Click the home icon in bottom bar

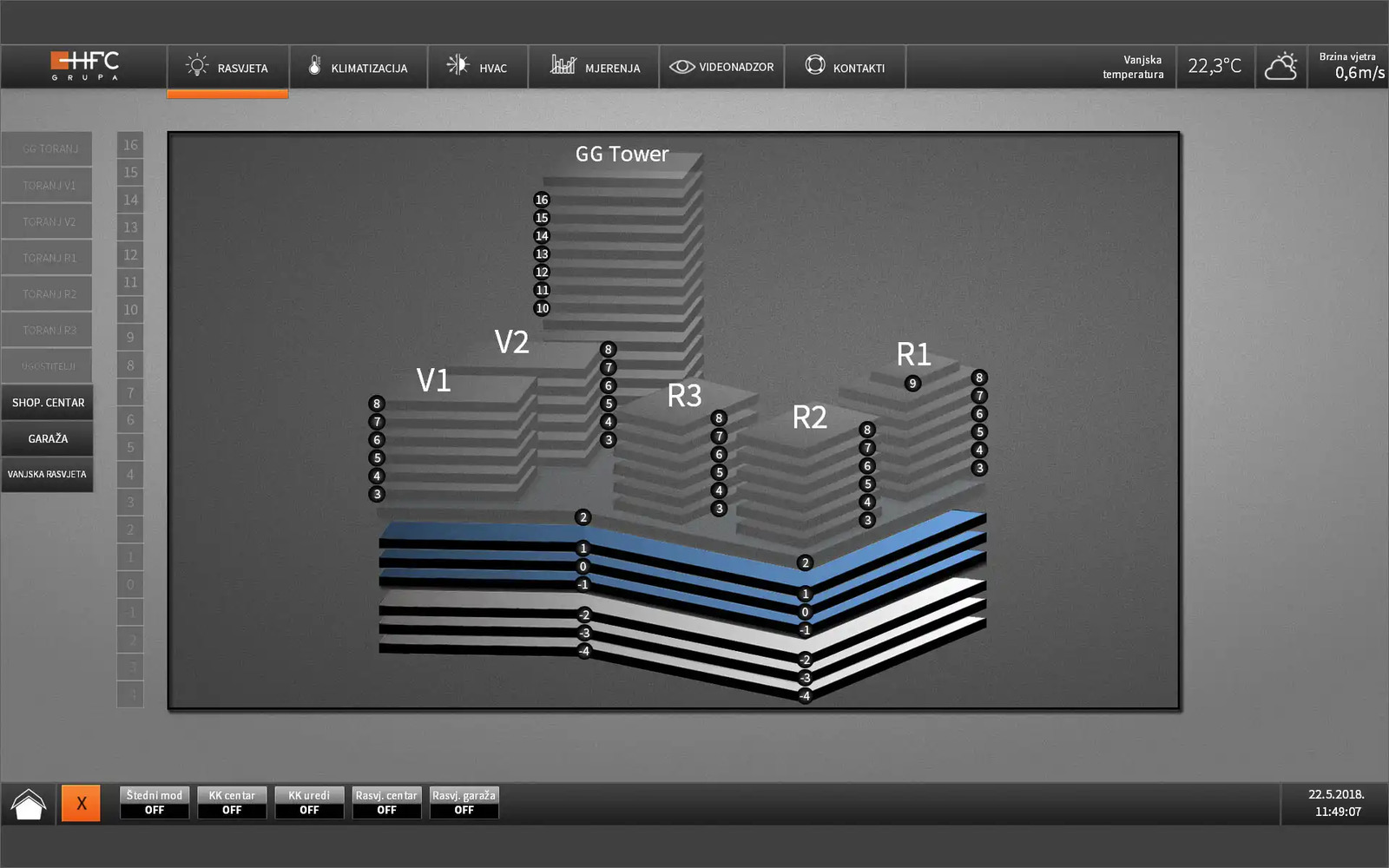[29, 804]
